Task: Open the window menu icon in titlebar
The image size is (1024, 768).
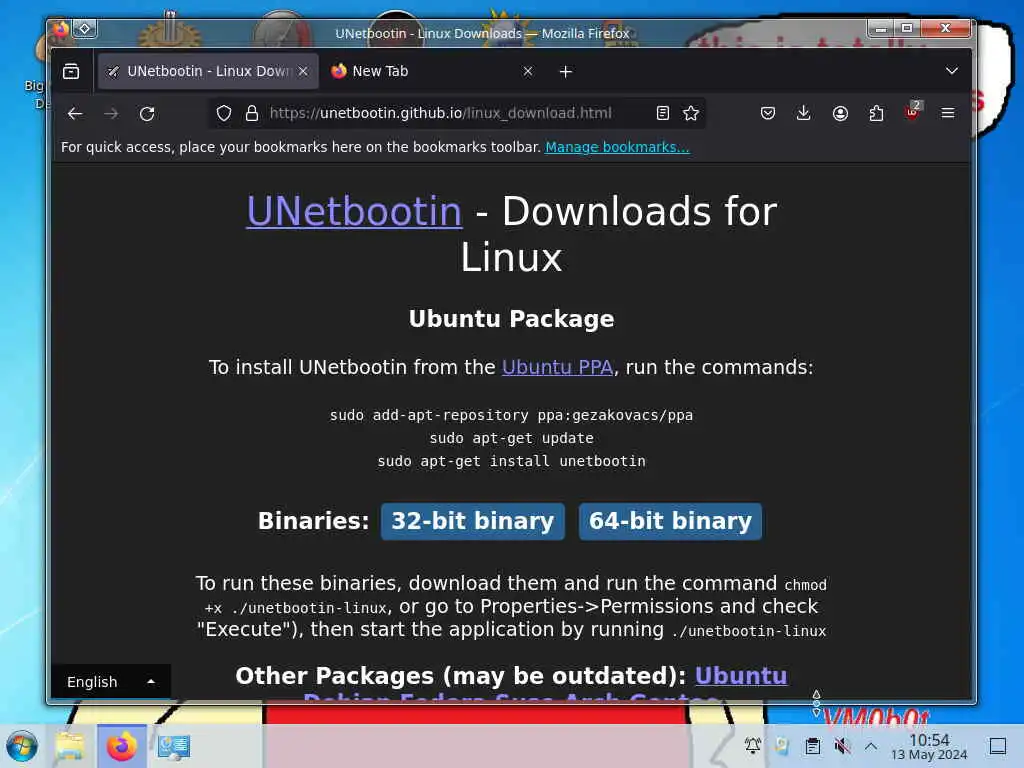Action: [x=60, y=29]
